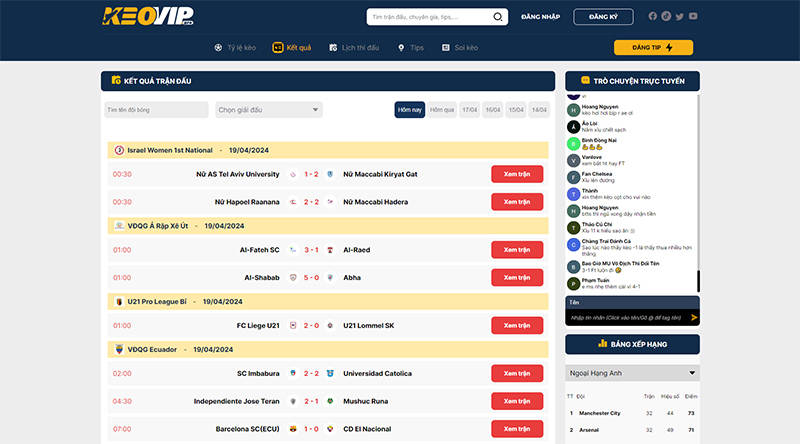Click Al-Raed team crest

[x=330, y=250]
